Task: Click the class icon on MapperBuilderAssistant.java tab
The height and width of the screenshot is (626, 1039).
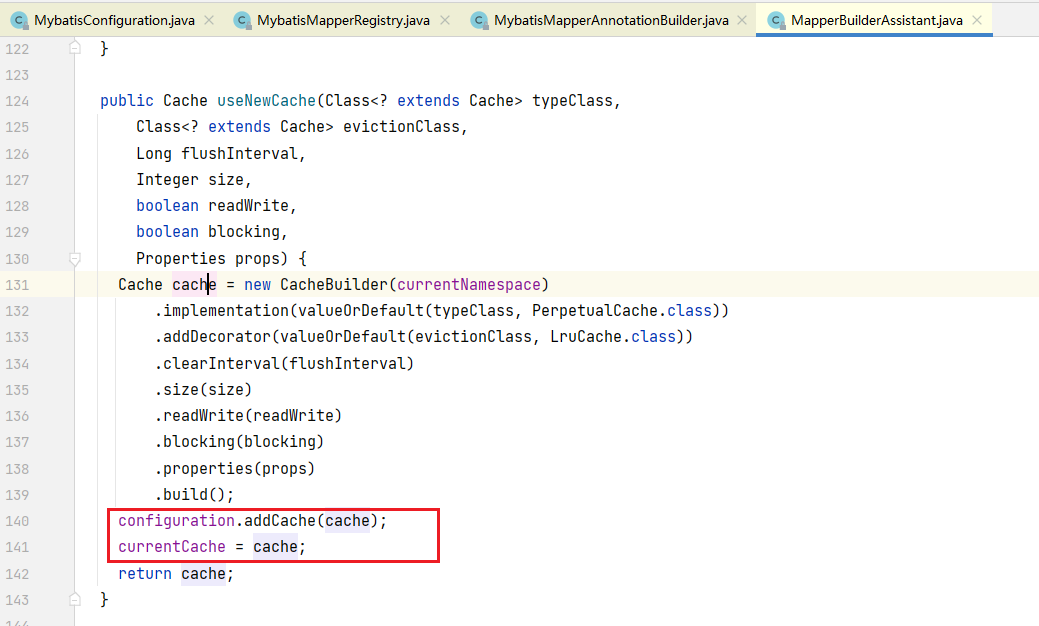Action: click(x=775, y=20)
